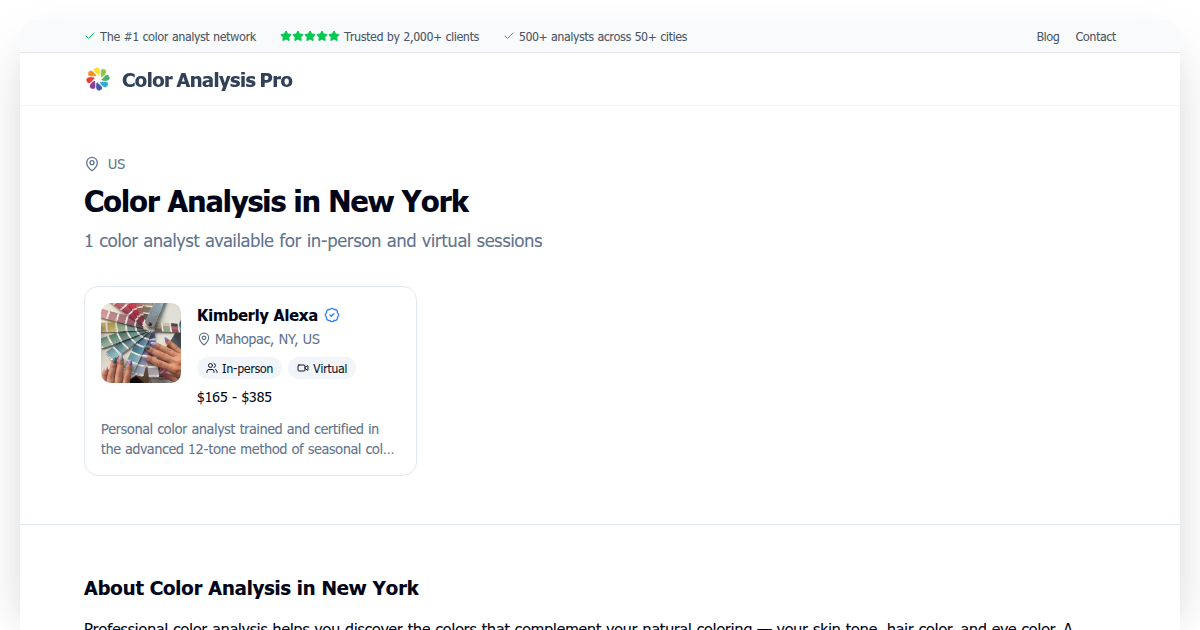The width and height of the screenshot is (1200, 630).
Task: Click the In-person session badge
Action: 239,368
